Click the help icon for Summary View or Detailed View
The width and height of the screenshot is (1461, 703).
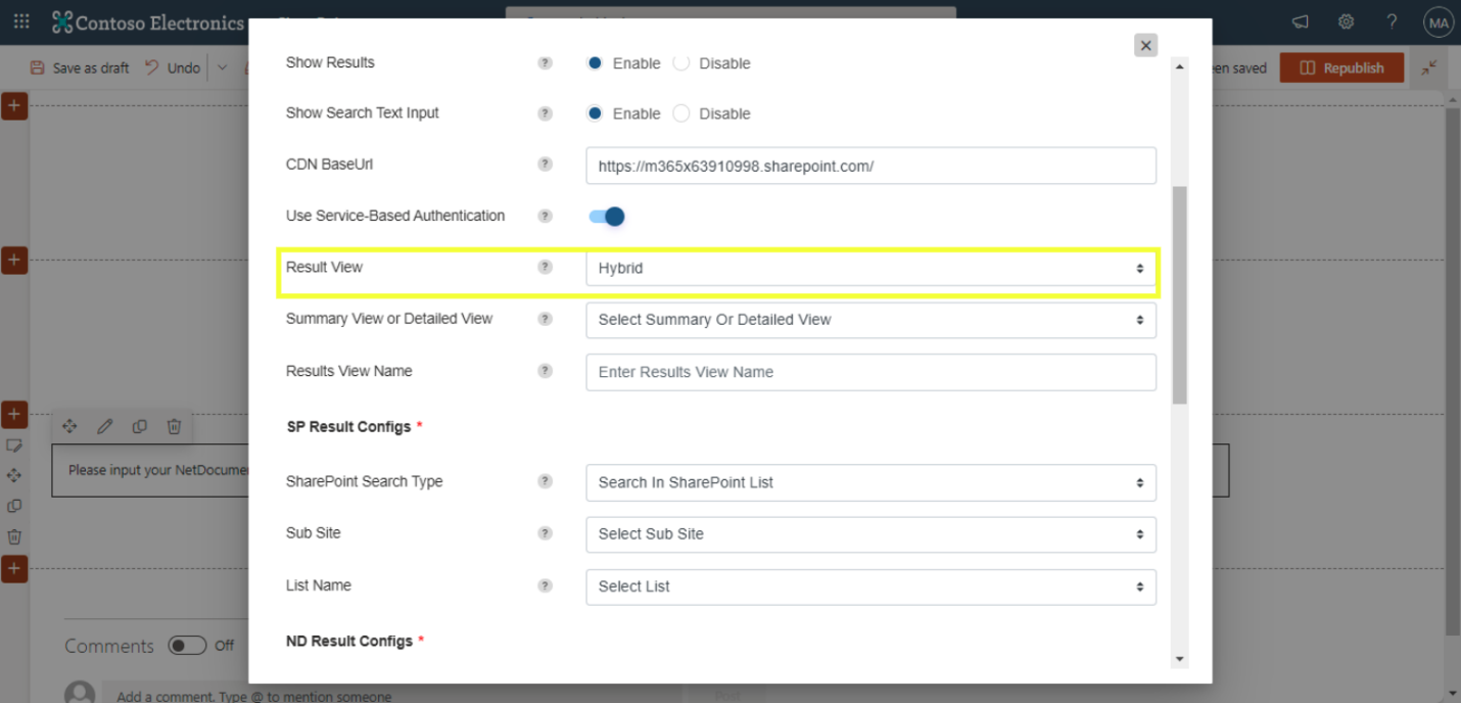[545, 319]
